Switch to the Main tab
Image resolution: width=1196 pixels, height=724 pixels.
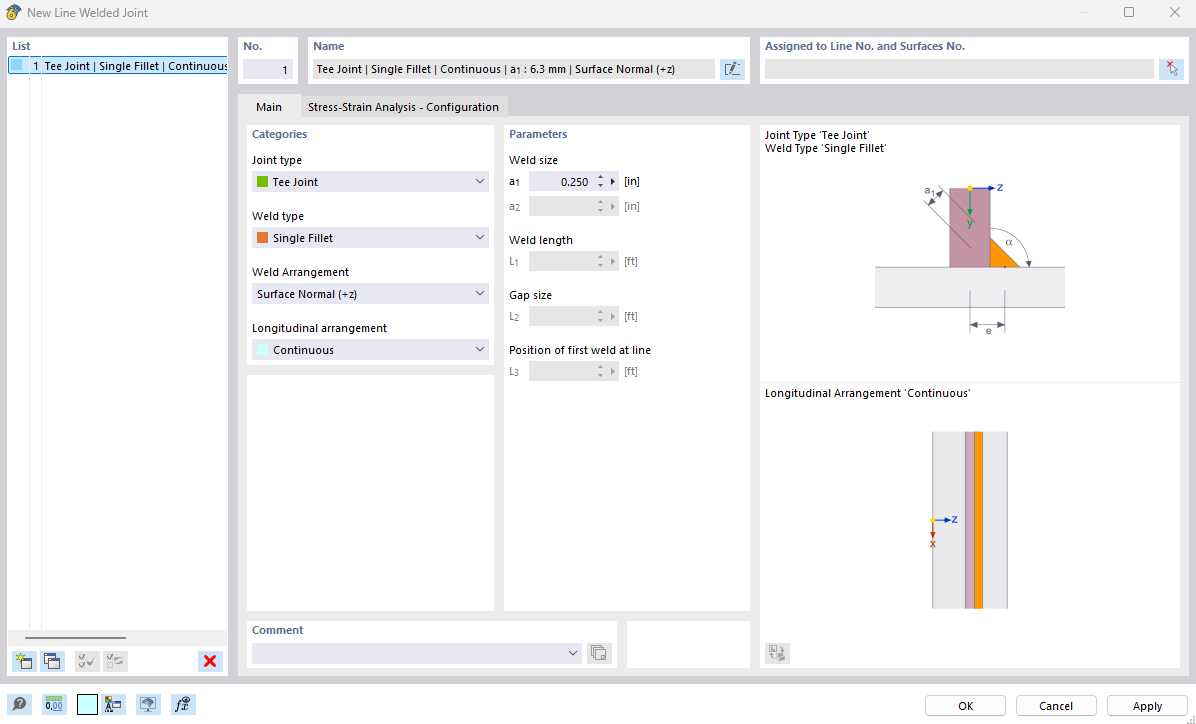pyautogui.click(x=268, y=107)
